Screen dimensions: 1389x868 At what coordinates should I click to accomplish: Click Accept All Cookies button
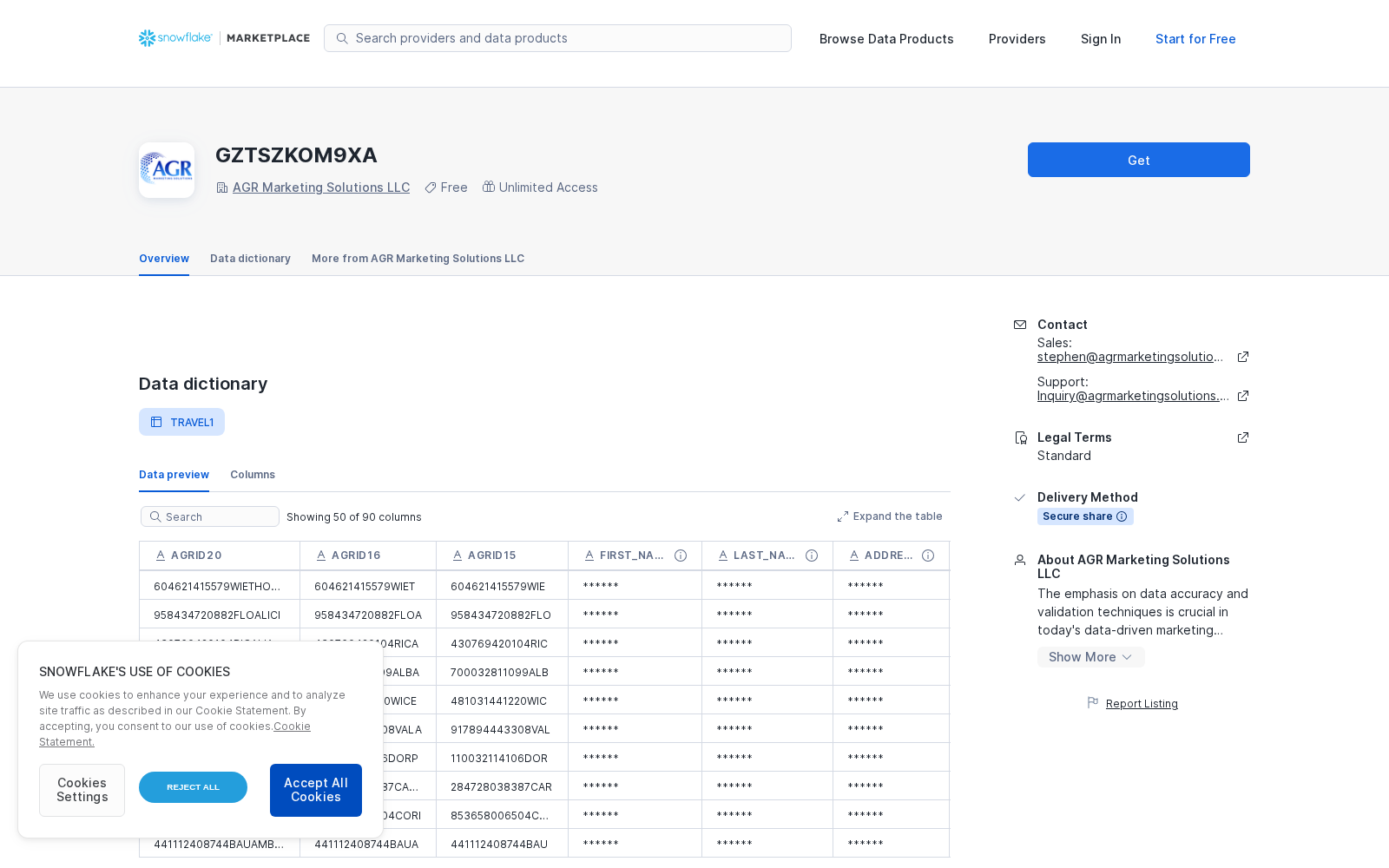pos(316,790)
